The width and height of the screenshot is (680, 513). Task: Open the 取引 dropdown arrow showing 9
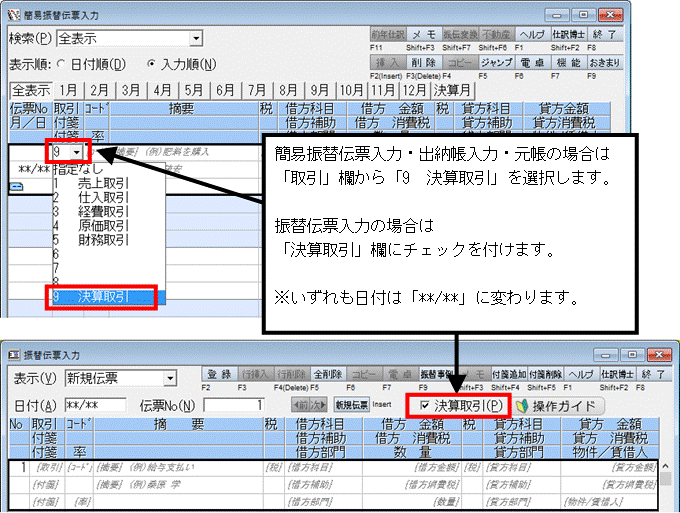76,152
